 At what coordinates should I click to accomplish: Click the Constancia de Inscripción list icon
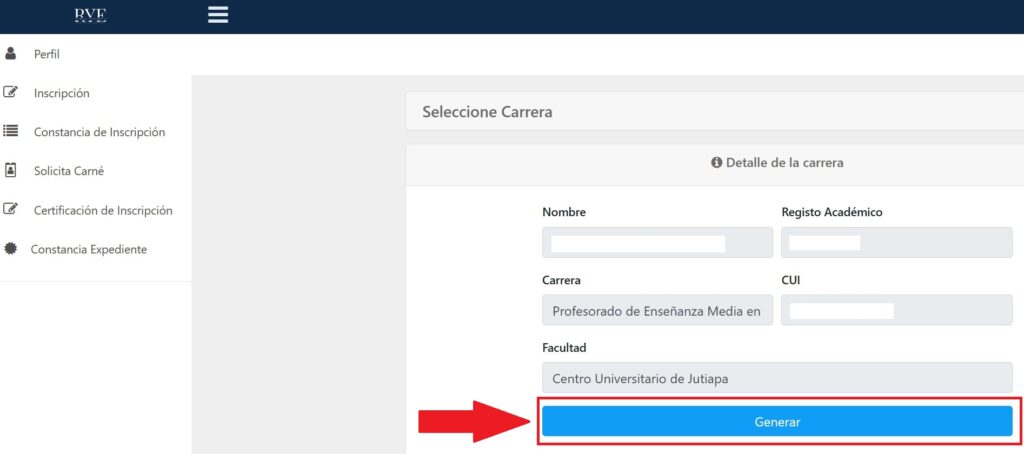click(x=11, y=131)
